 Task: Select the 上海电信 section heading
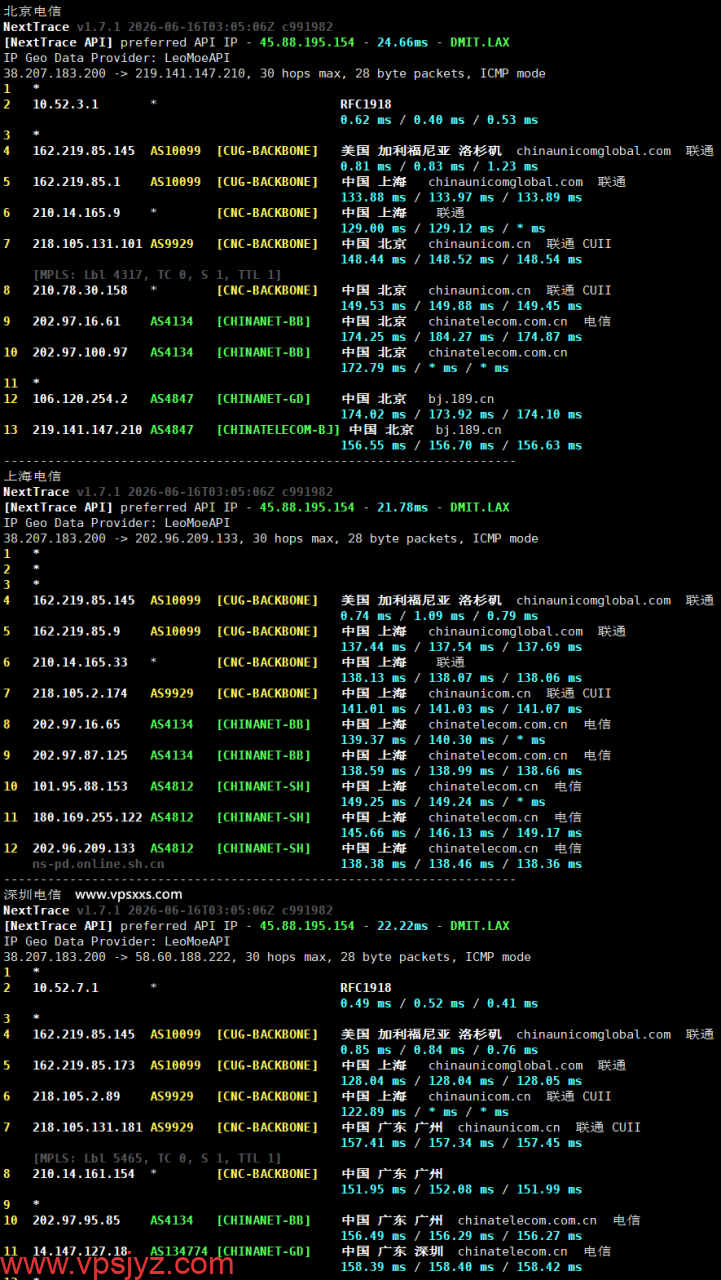[32, 476]
